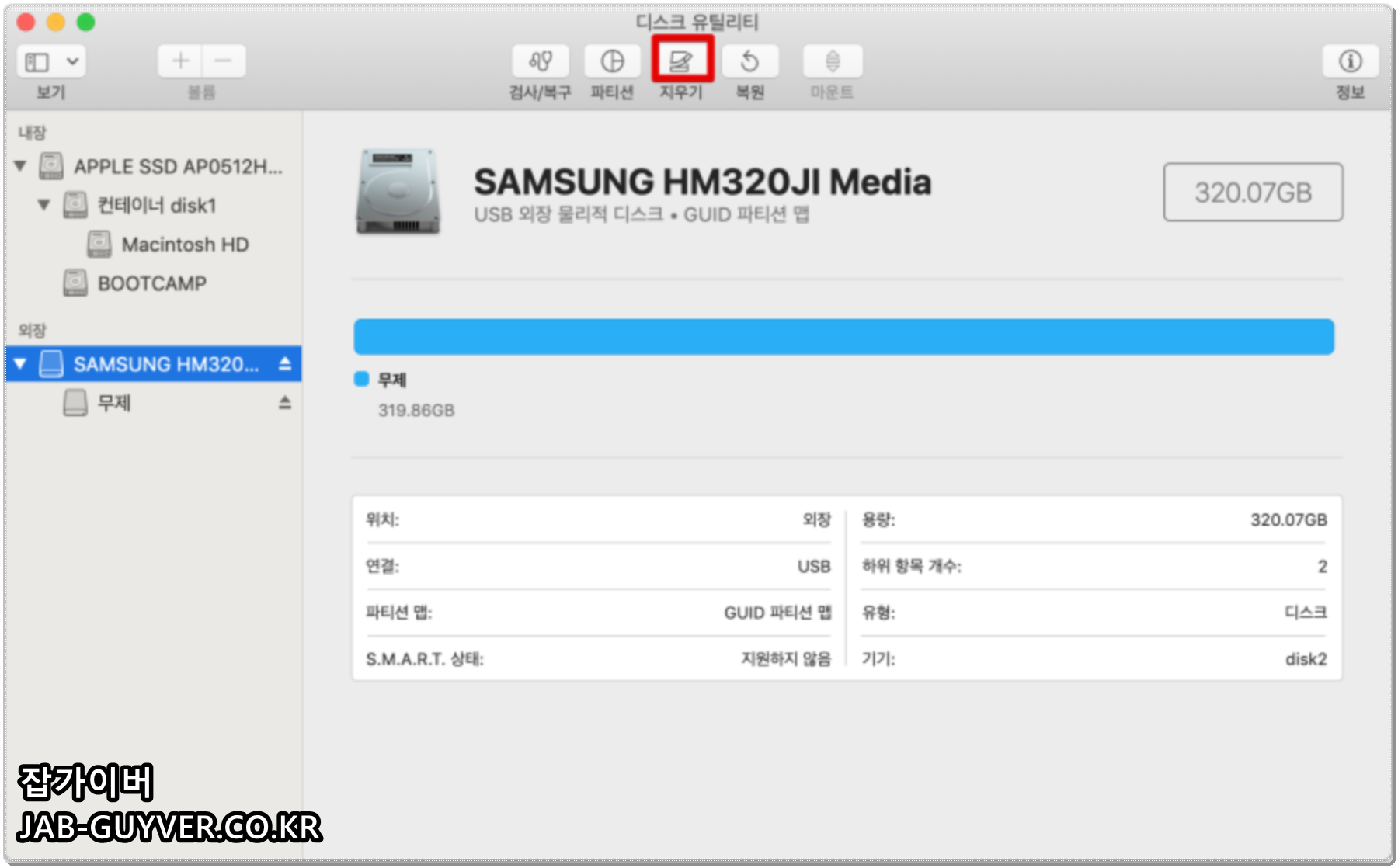This screenshot has width=1398, height=868.
Task: Click the 319.86GB size text
Action: tap(416, 410)
